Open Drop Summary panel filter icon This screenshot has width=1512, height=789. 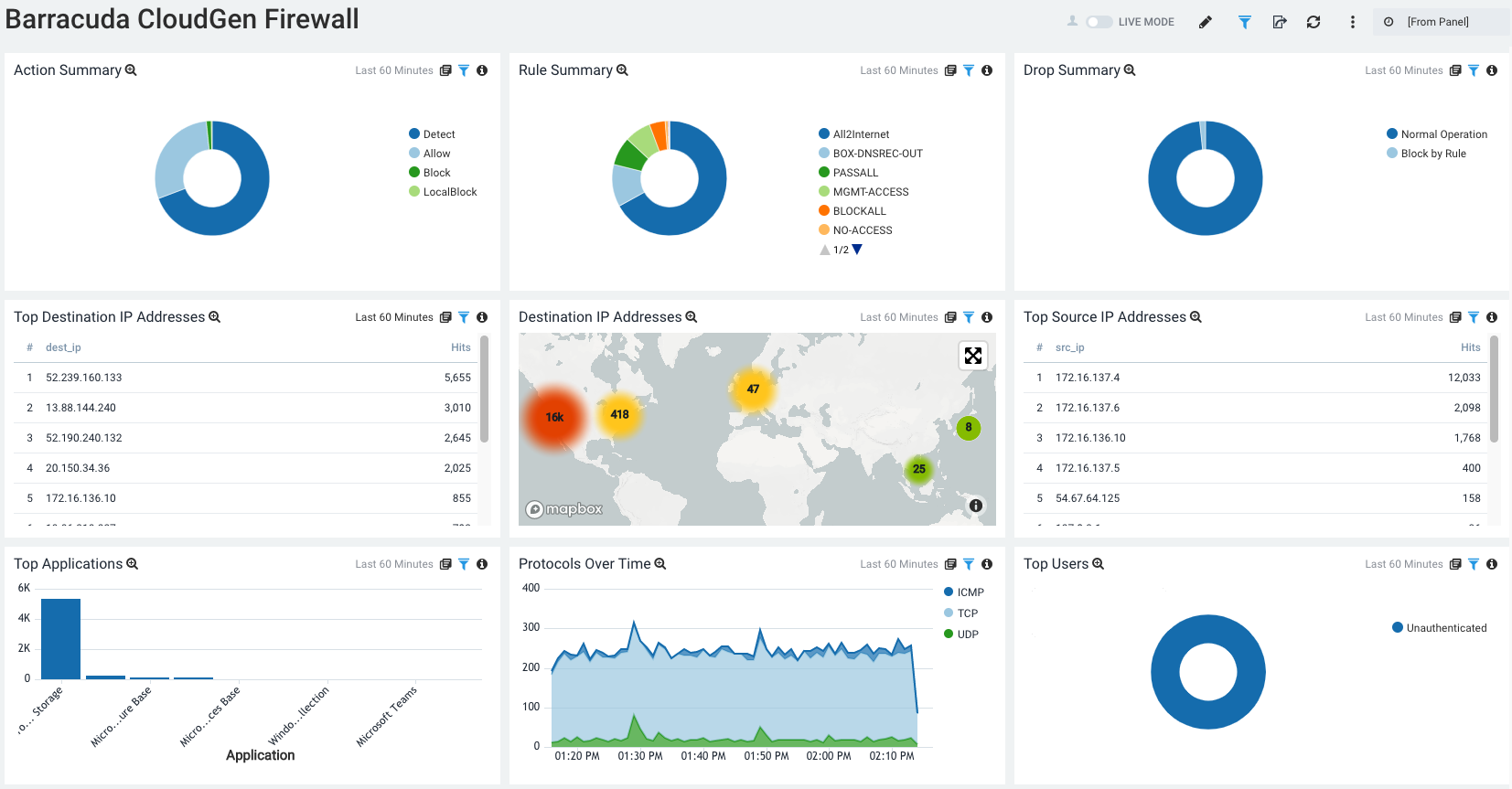pyautogui.click(x=1474, y=70)
